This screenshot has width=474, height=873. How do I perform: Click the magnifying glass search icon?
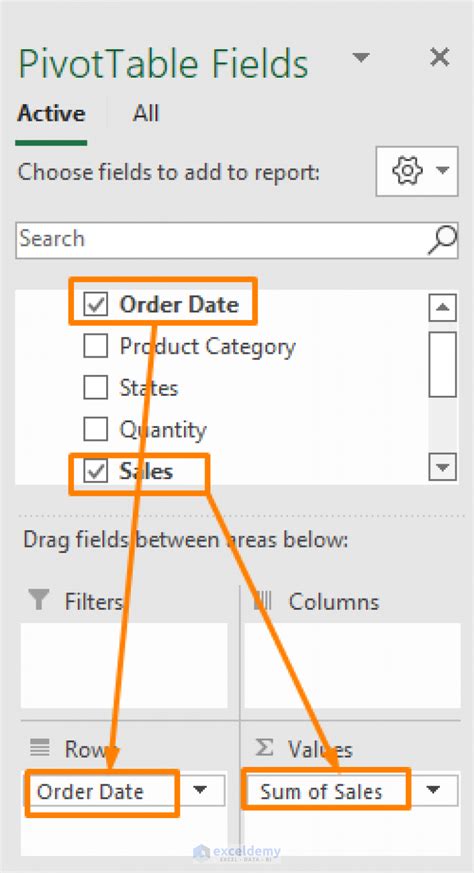(442, 241)
